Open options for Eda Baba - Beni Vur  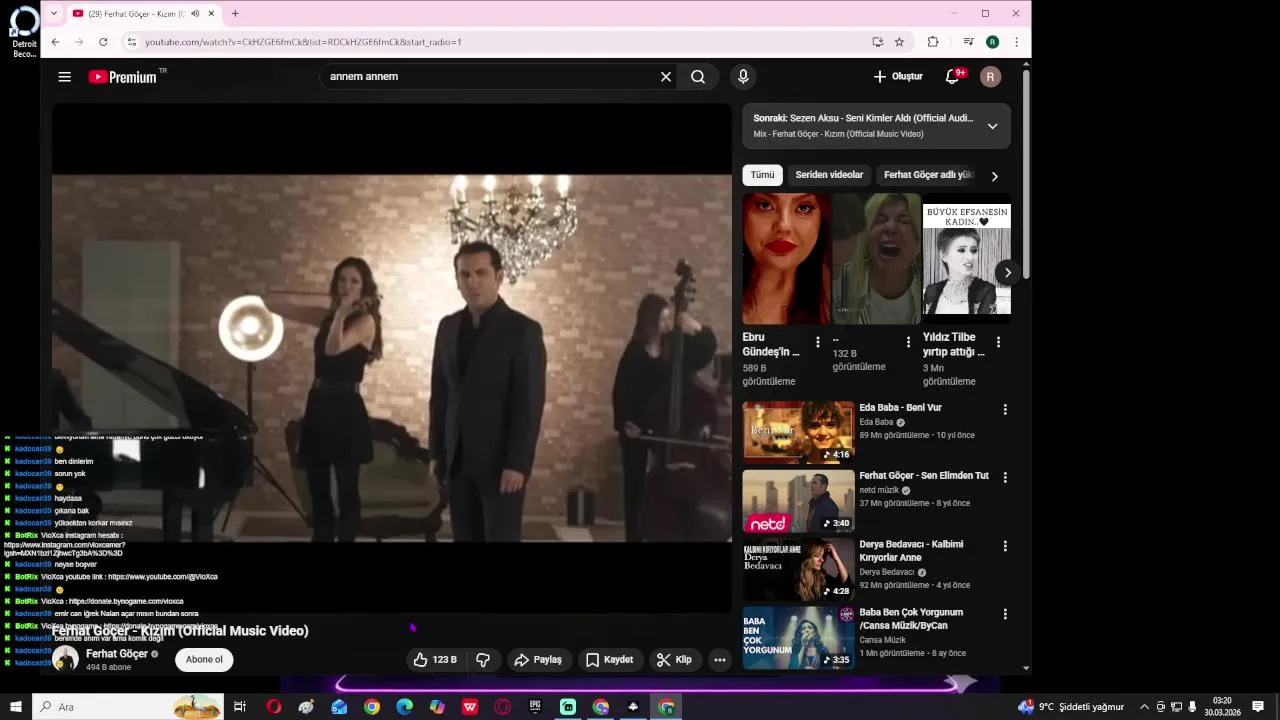[1005, 410]
